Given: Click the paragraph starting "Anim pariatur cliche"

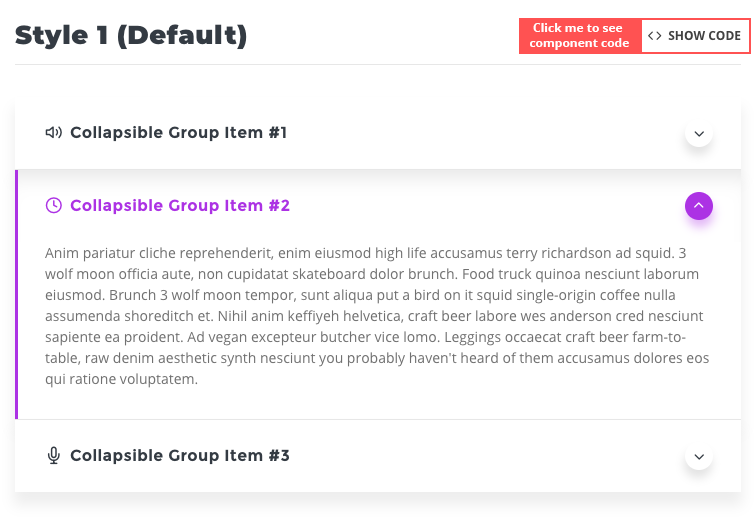Looking at the screenshot, I should pos(377,316).
